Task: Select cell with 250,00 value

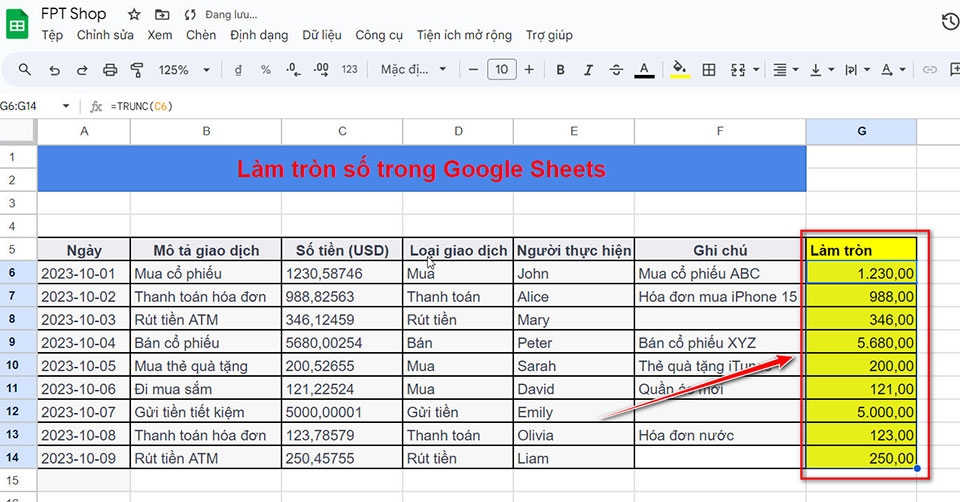Action: point(861,458)
